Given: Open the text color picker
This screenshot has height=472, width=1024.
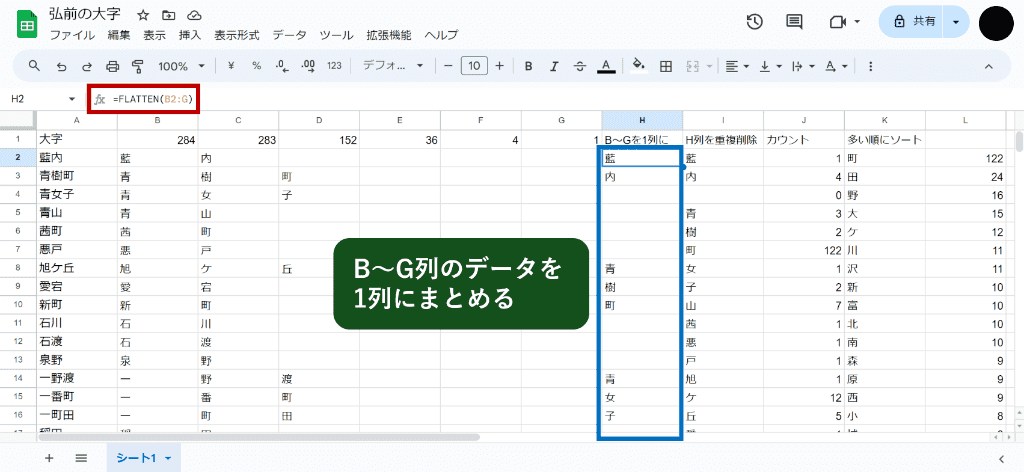Looking at the screenshot, I should 607,66.
